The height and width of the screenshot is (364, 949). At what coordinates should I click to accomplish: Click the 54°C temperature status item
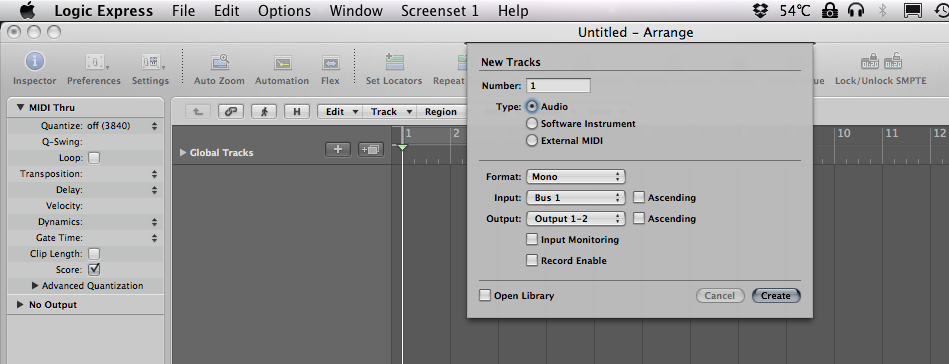795,11
